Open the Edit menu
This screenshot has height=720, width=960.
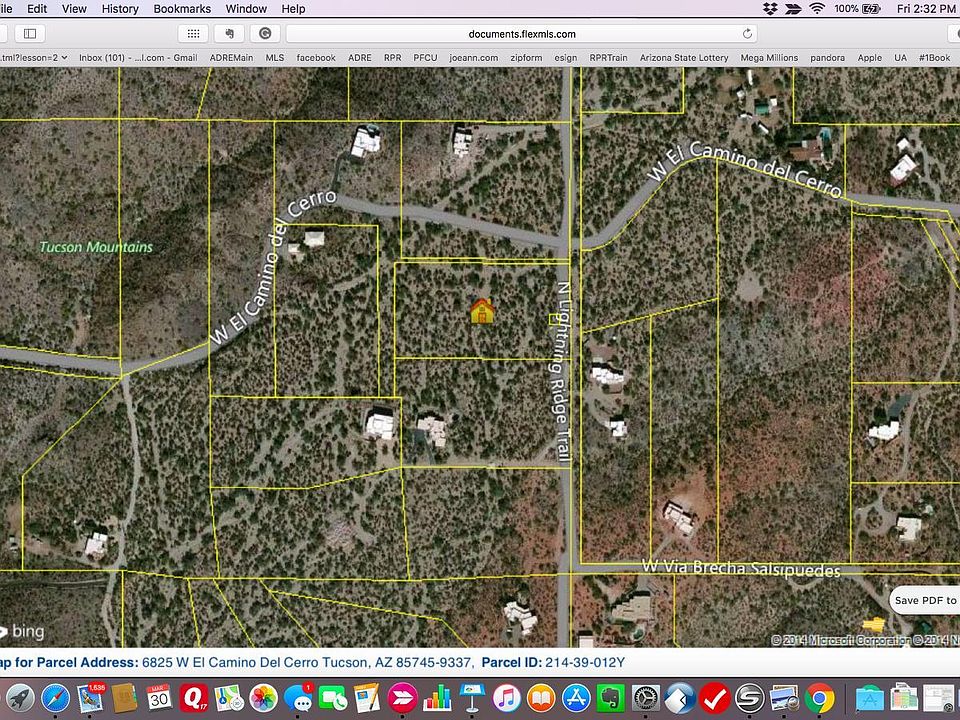click(37, 9)
